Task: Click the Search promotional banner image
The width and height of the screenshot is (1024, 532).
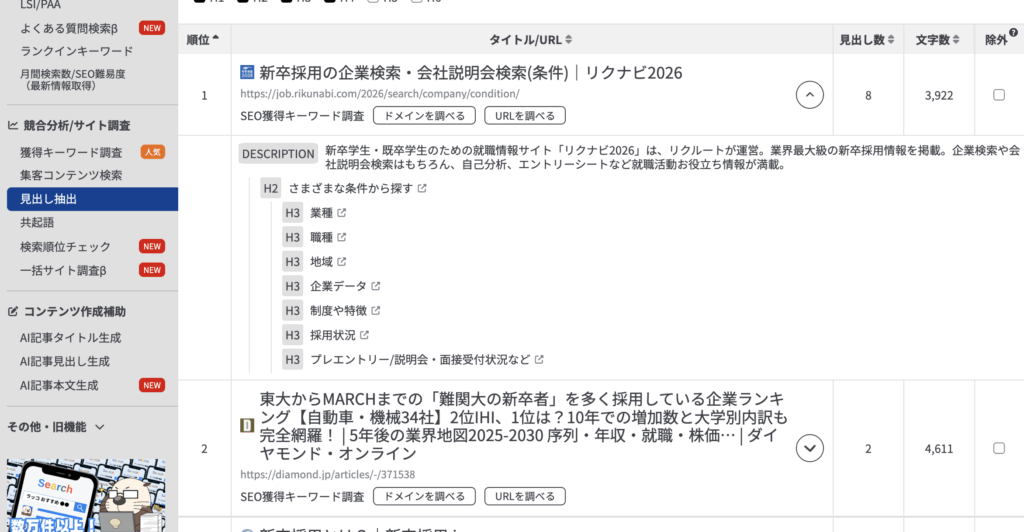Action: (x=85, y=495)
